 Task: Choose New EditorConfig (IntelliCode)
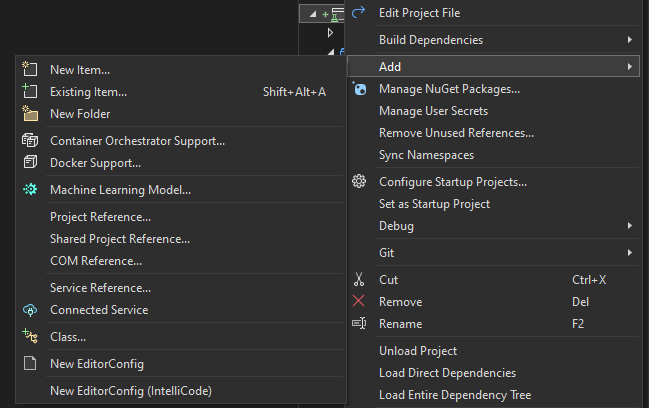pos(131,391)
